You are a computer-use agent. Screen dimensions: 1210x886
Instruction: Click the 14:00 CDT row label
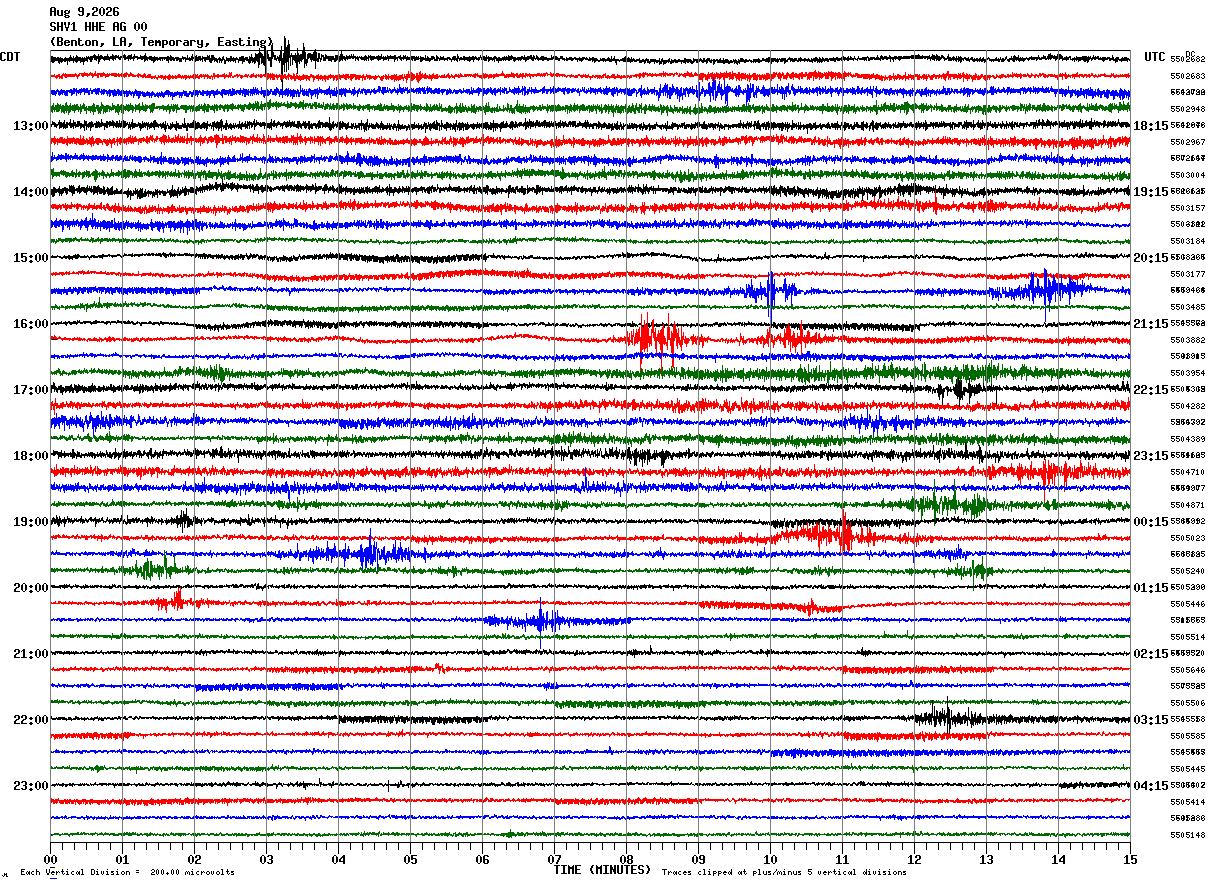[31, 191]
